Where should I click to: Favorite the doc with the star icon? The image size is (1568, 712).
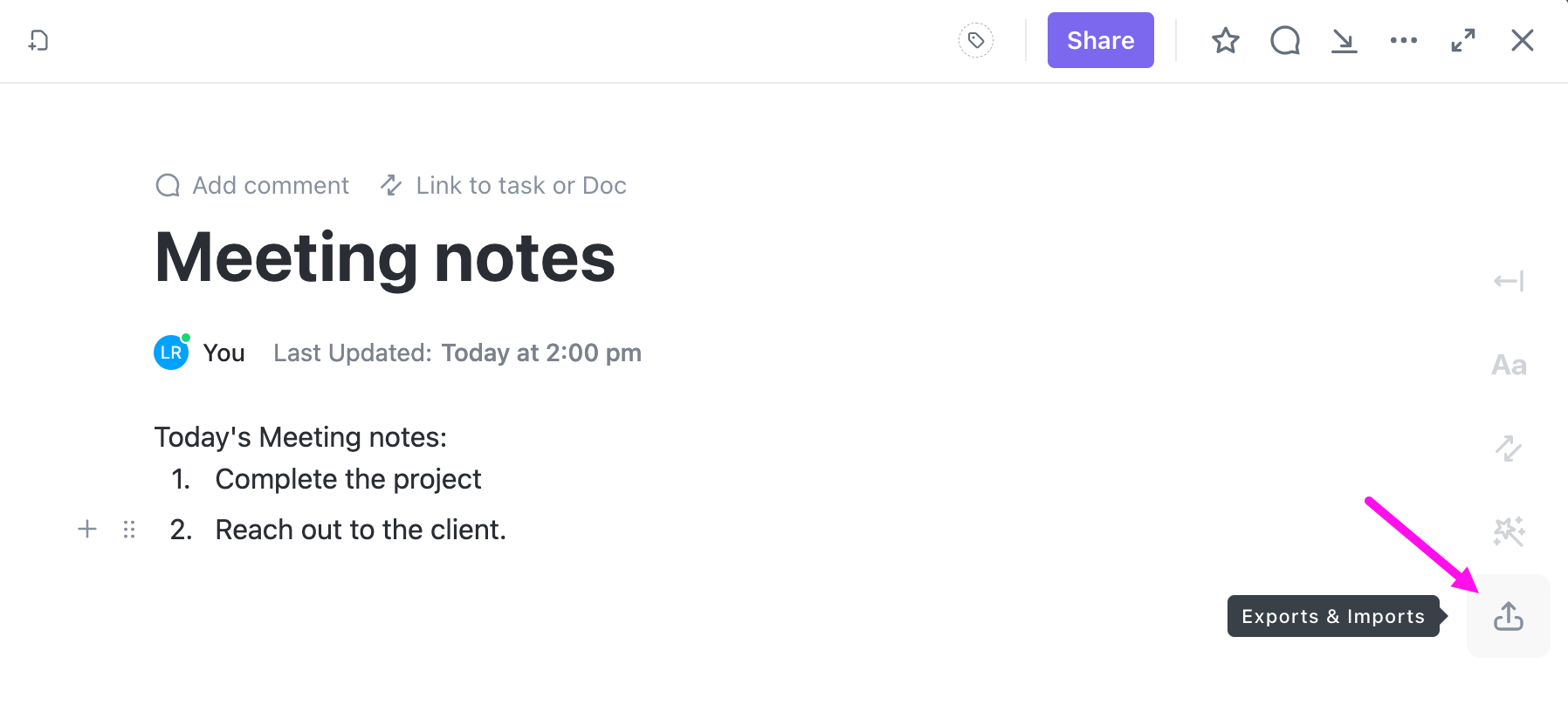(1226, 40)
